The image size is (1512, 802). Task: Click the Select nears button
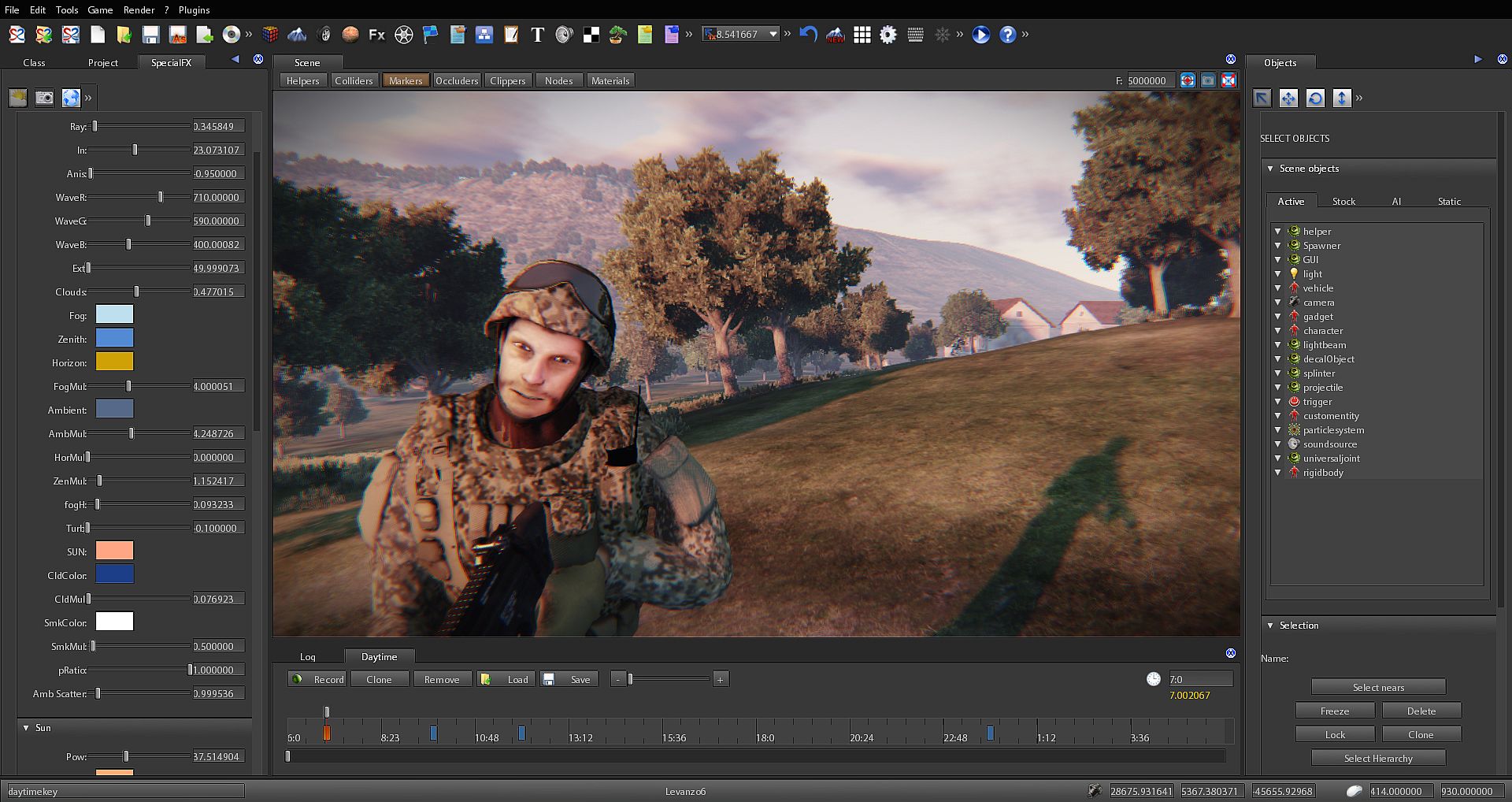pos(1378,687)
